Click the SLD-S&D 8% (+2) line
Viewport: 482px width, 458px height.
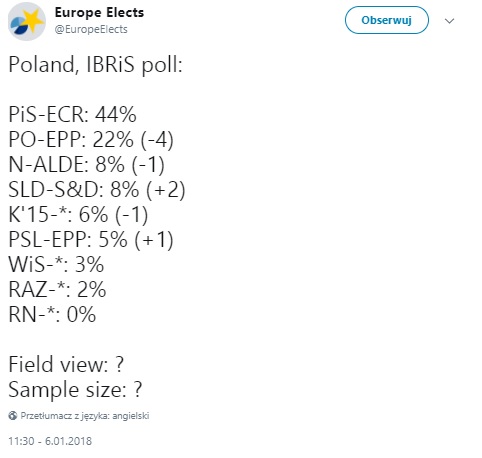pos(97,189)
